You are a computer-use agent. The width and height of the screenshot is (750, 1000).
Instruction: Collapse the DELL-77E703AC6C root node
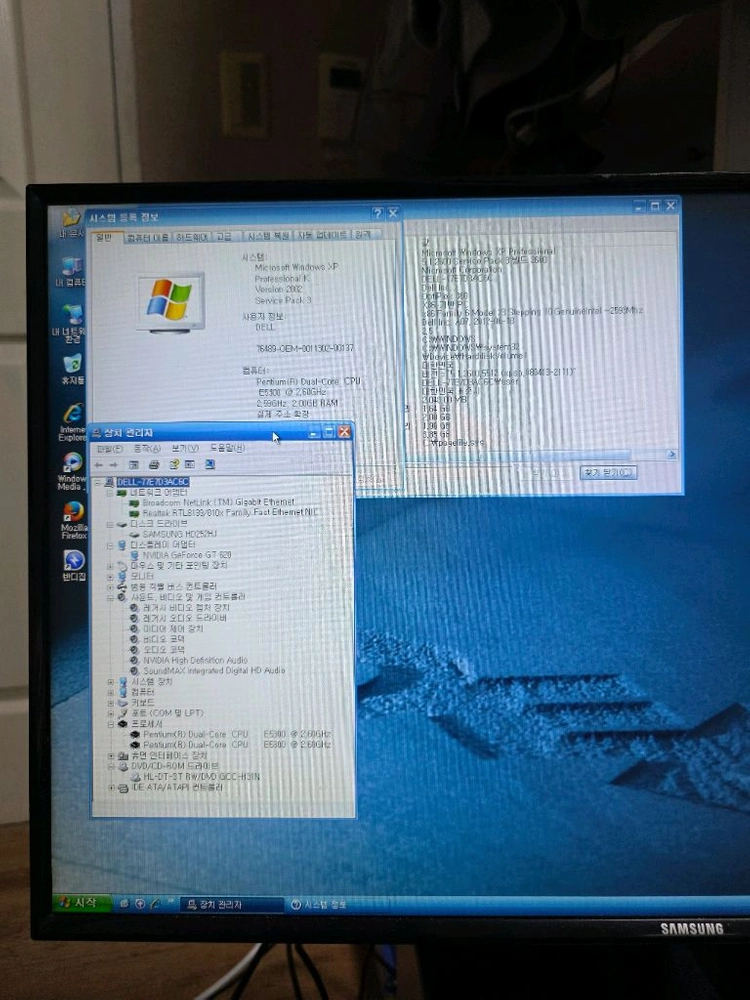pyautogui.click(x=98, y=482)
